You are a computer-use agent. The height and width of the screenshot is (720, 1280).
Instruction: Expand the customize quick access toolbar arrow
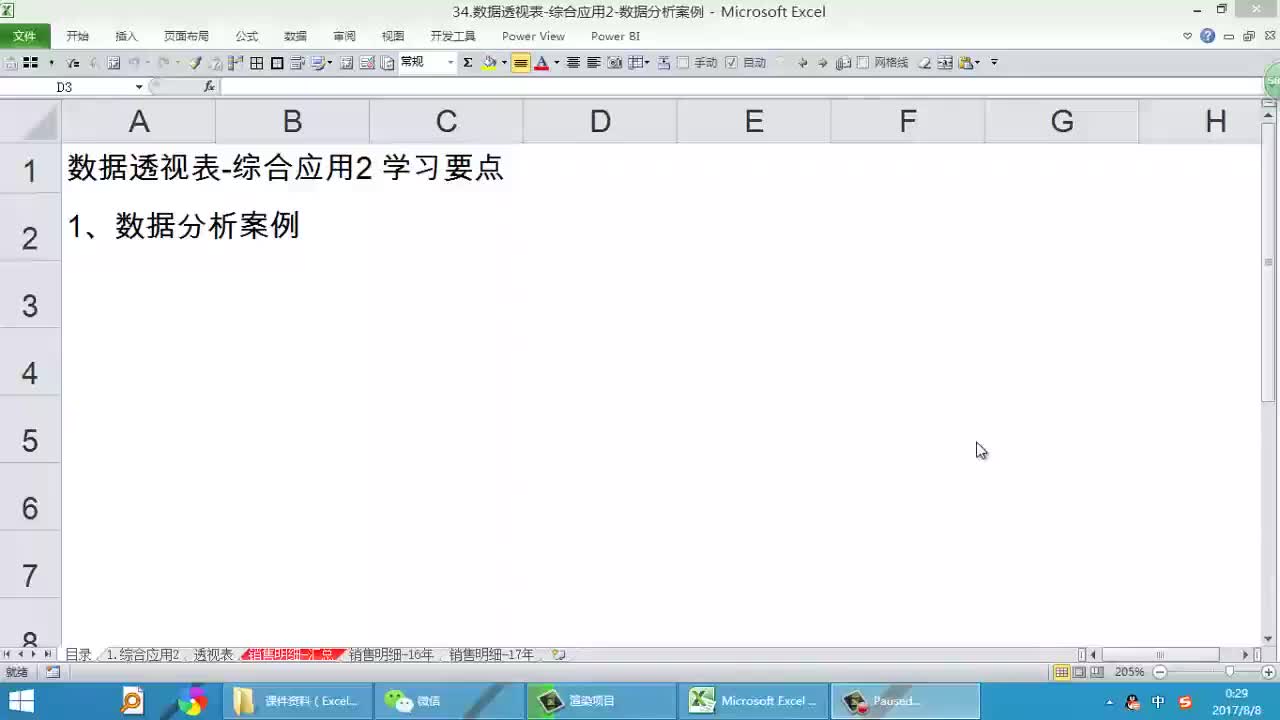coord(994,63)
